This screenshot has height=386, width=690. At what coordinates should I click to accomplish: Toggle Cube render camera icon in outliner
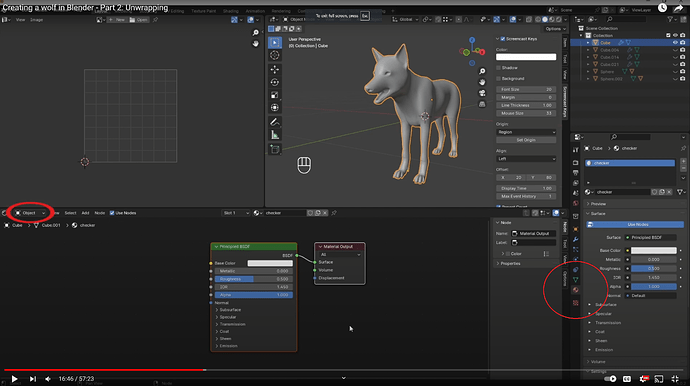click(x=683, y=43)
